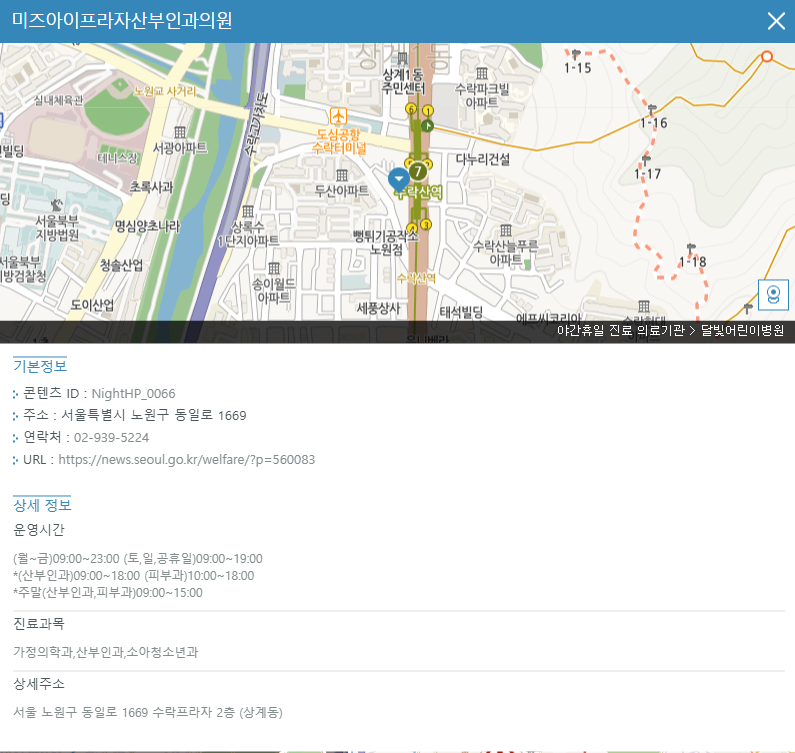This screenshot has width=795, height=753.
Task: Click the 청솔산업 map label
Action: pos(122,265)
